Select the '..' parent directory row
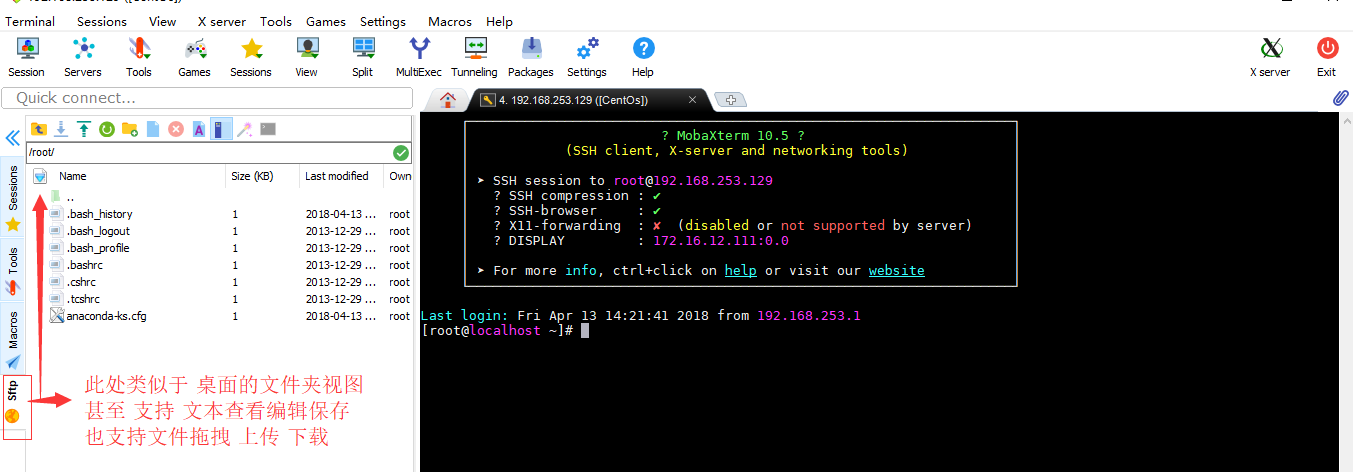1353x472 pixels. (x=220, y=197)
